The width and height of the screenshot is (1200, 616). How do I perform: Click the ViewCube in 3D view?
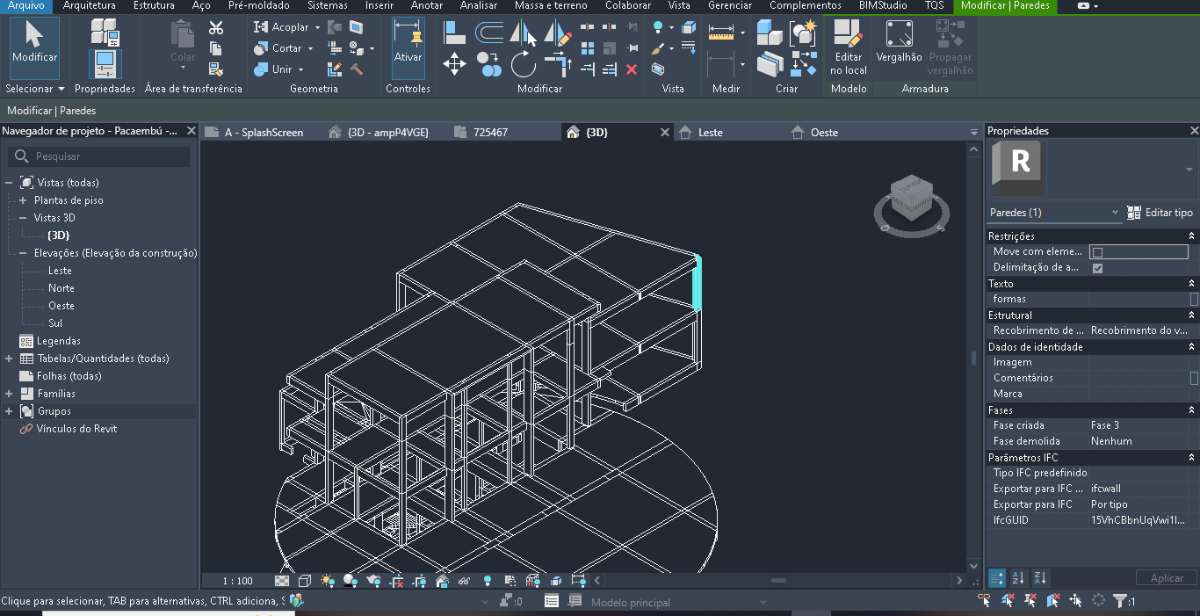pos(910,198)
